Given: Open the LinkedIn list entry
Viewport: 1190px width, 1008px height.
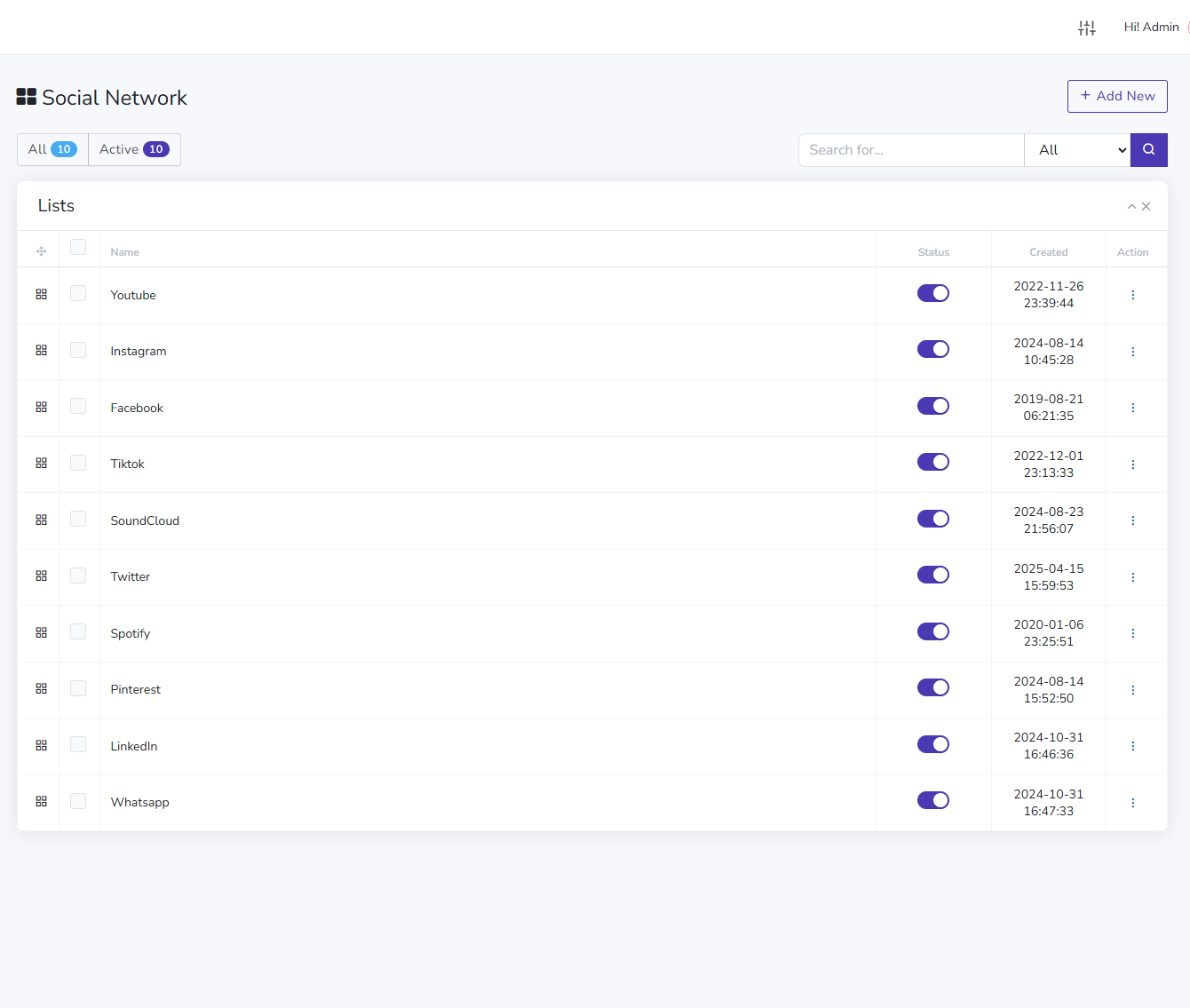Looking at the screenshot, I should [133, 746].
